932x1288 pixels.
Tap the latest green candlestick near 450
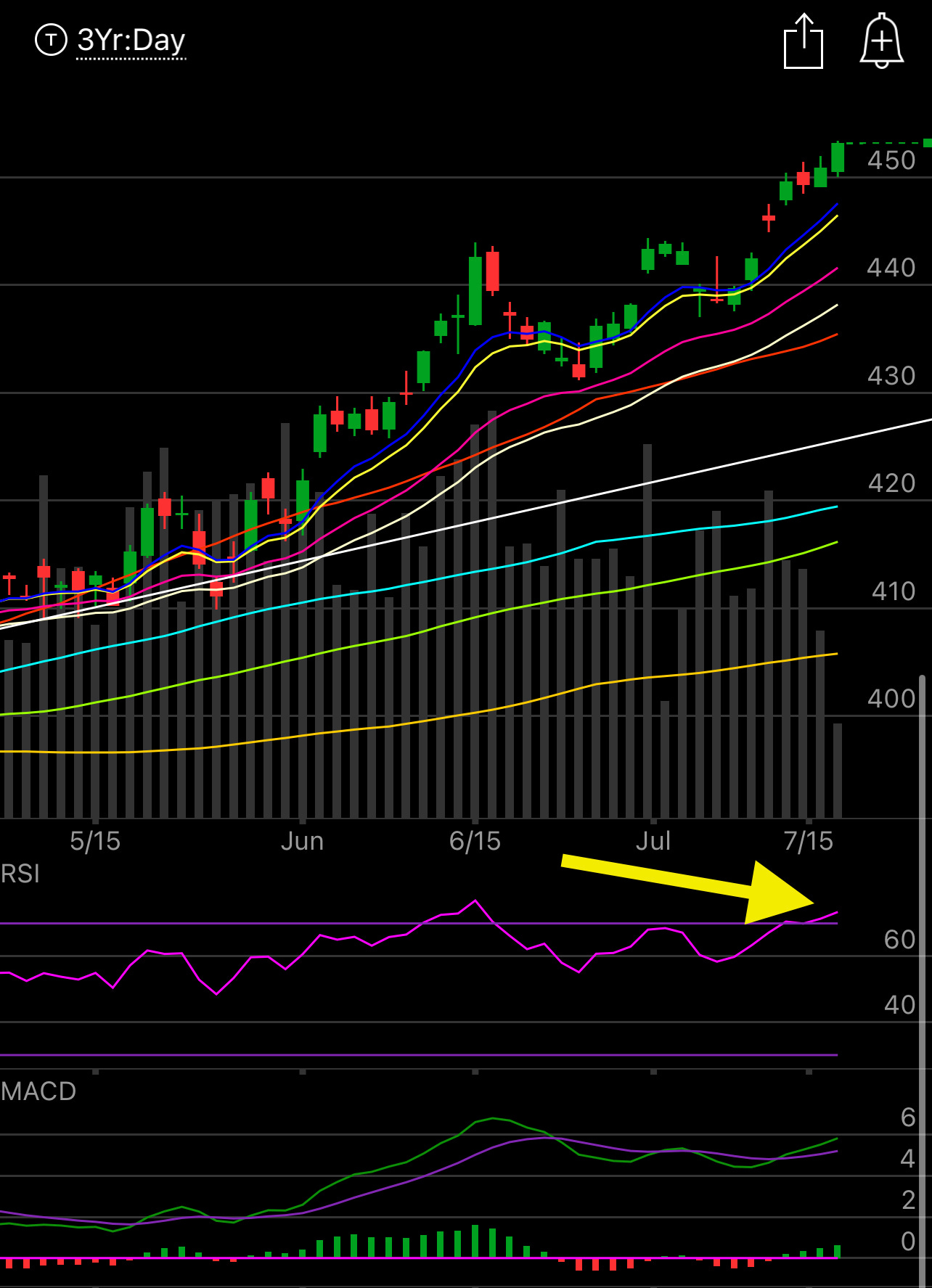[838, 158]
